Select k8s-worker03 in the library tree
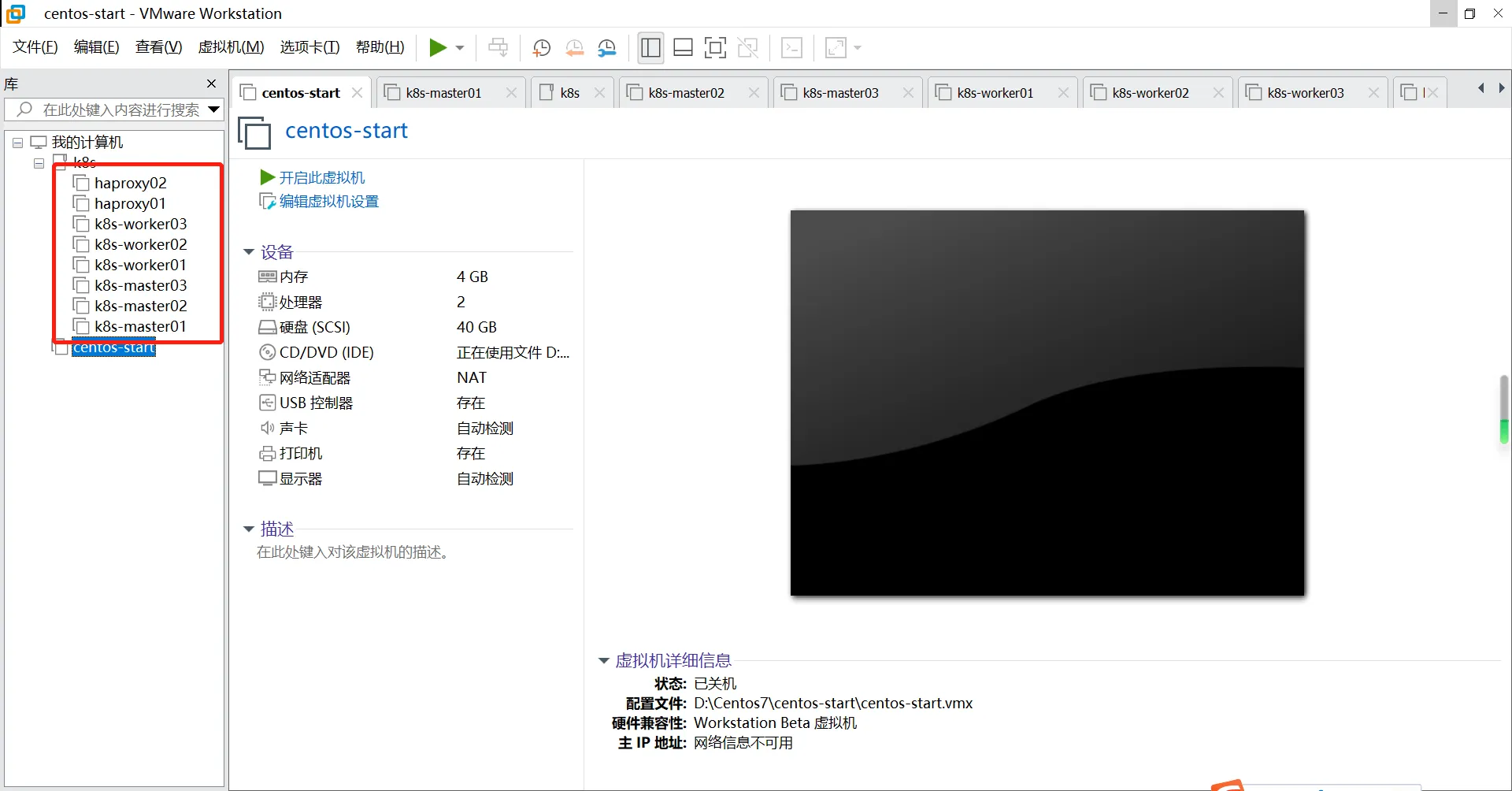 point(140,224)
